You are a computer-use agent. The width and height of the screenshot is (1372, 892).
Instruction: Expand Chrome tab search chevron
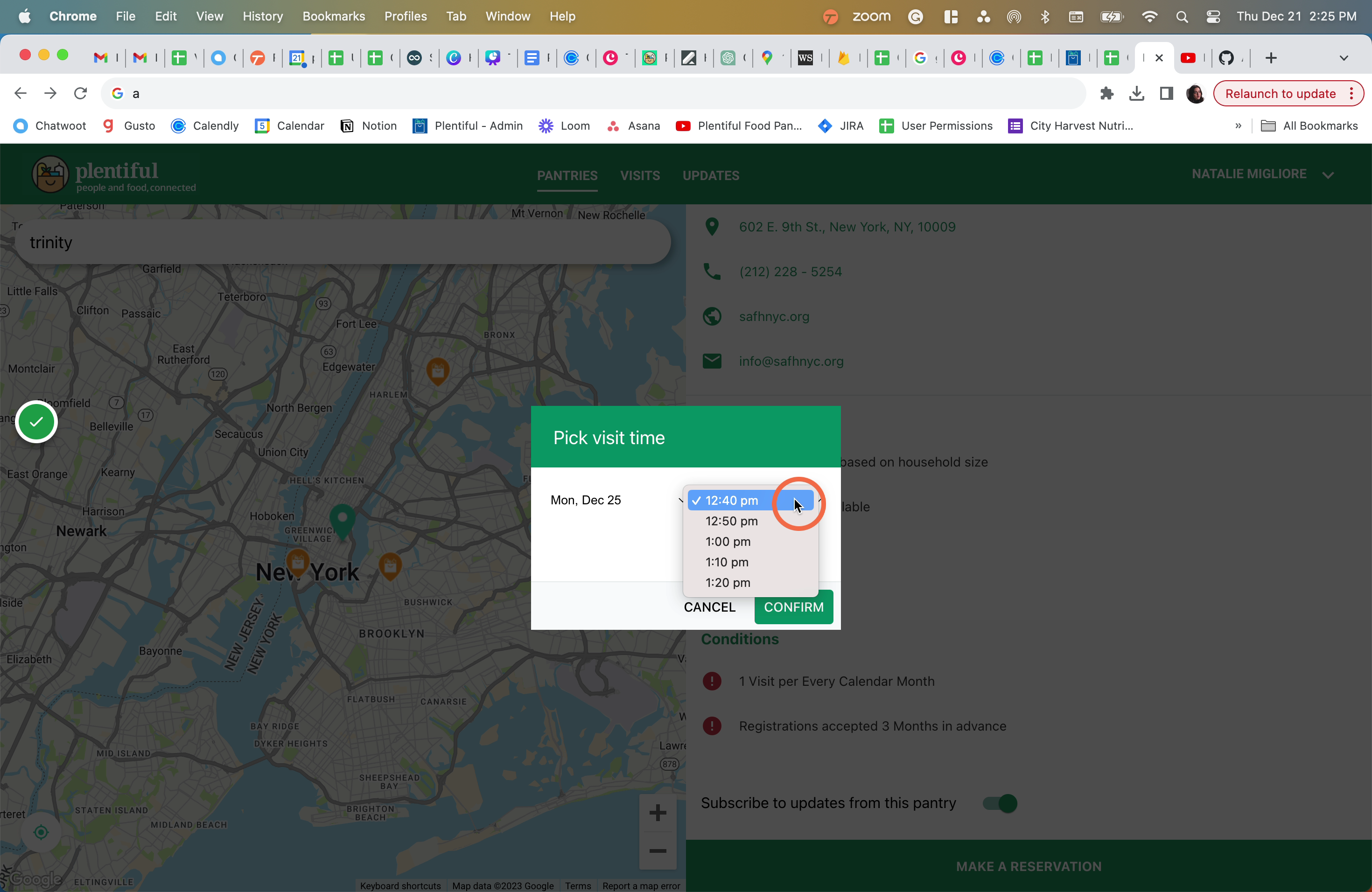point(1343,58)
